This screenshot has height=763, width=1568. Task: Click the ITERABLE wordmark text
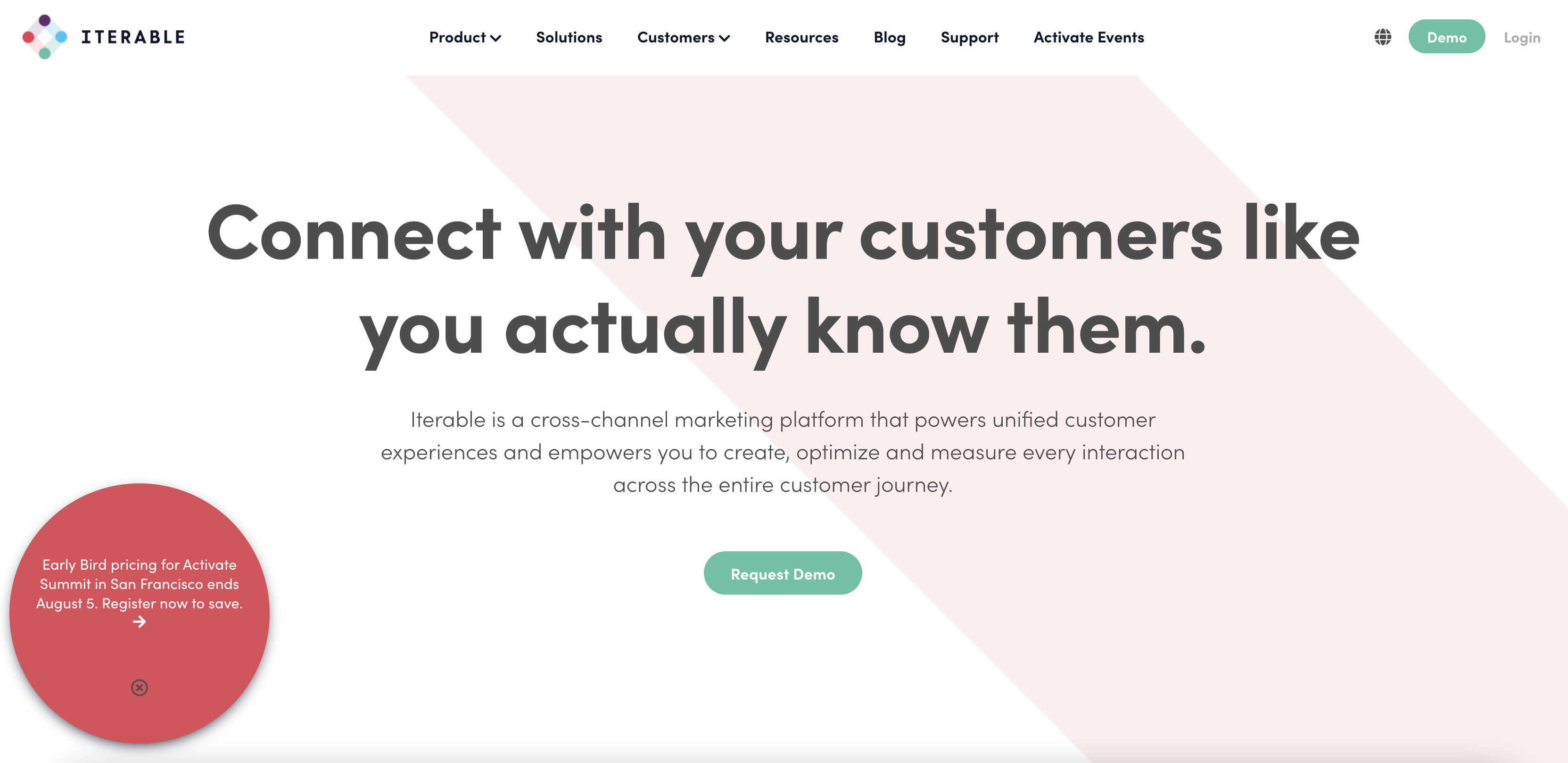133,37
